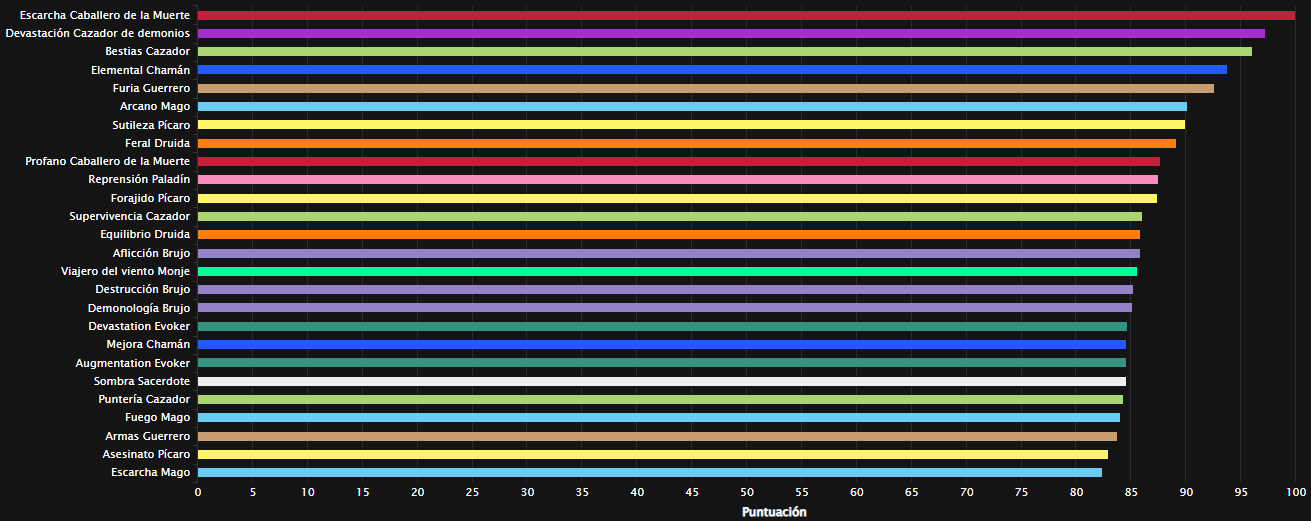Click the Augmentation Evoker bar

[x=661, y=363]
